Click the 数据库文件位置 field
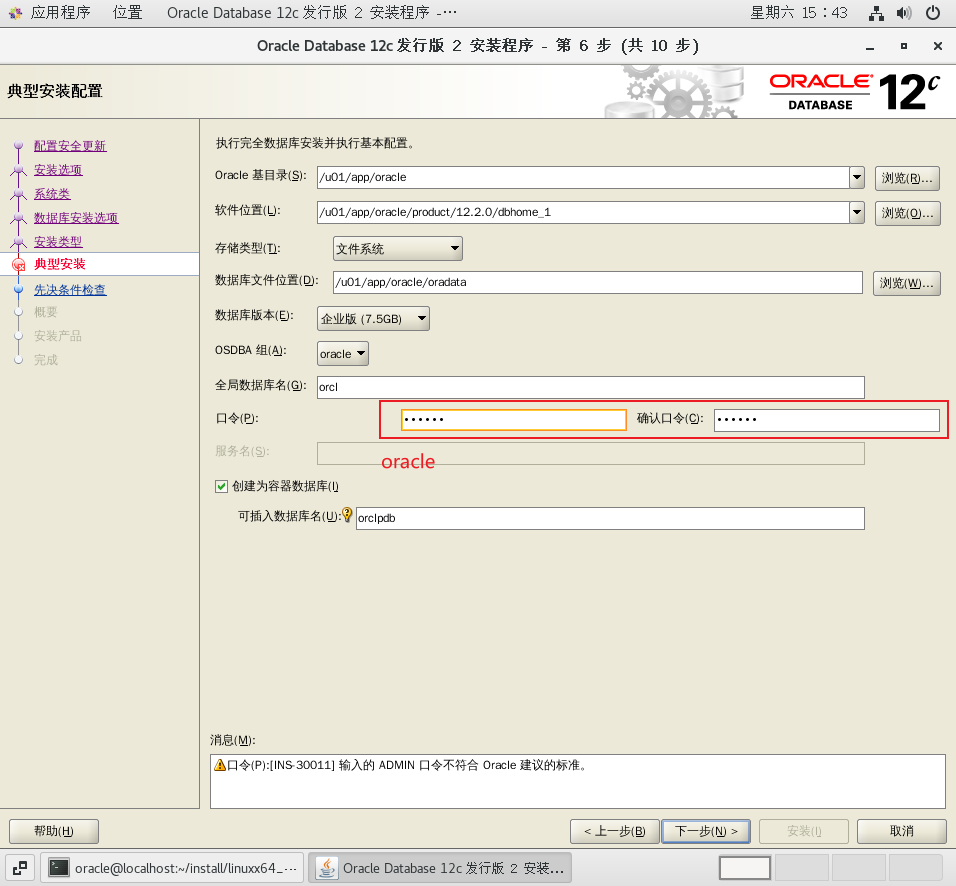 pyautogui.click(x=598, y=282)
